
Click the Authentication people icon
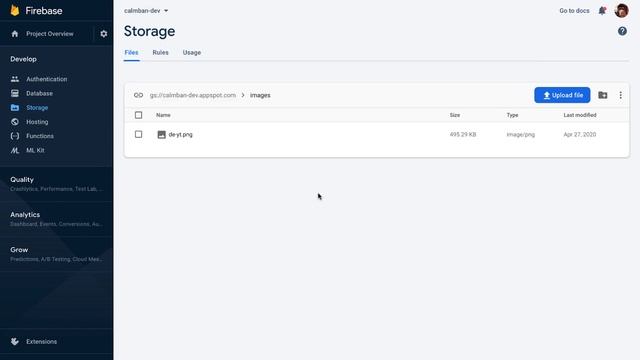pos(15,79)
